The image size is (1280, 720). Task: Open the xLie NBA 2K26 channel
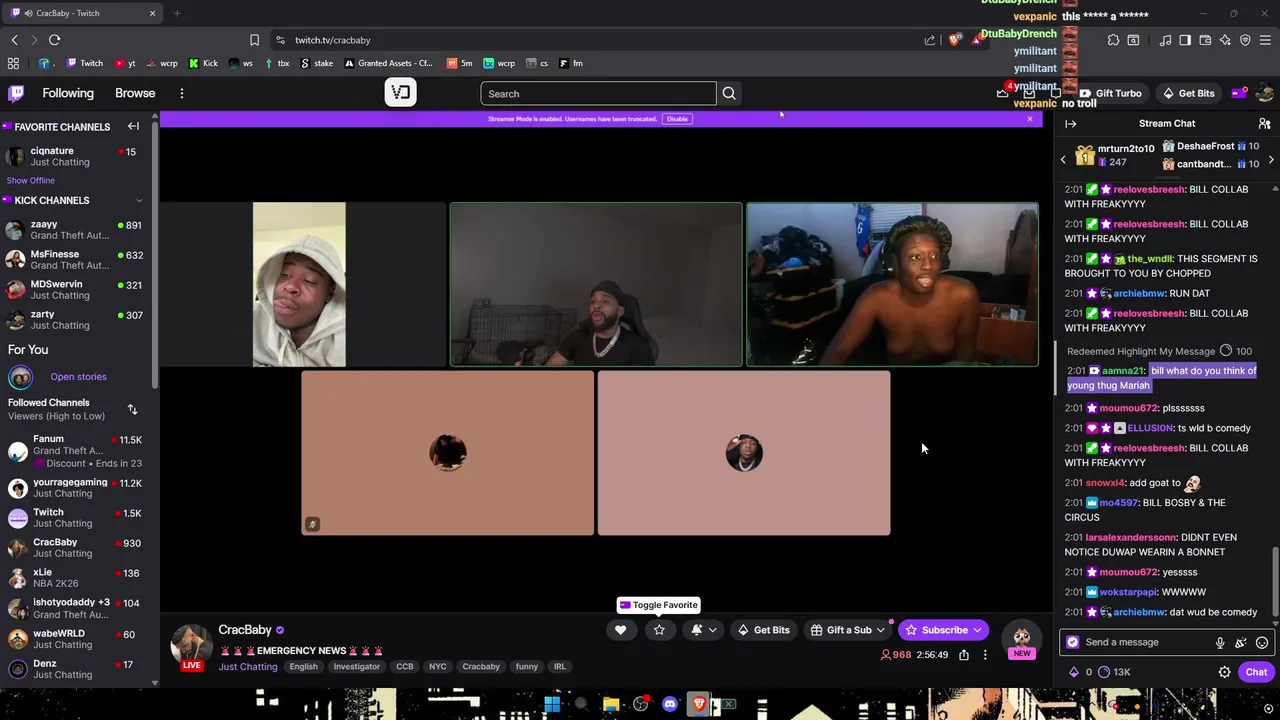point(75,578)
